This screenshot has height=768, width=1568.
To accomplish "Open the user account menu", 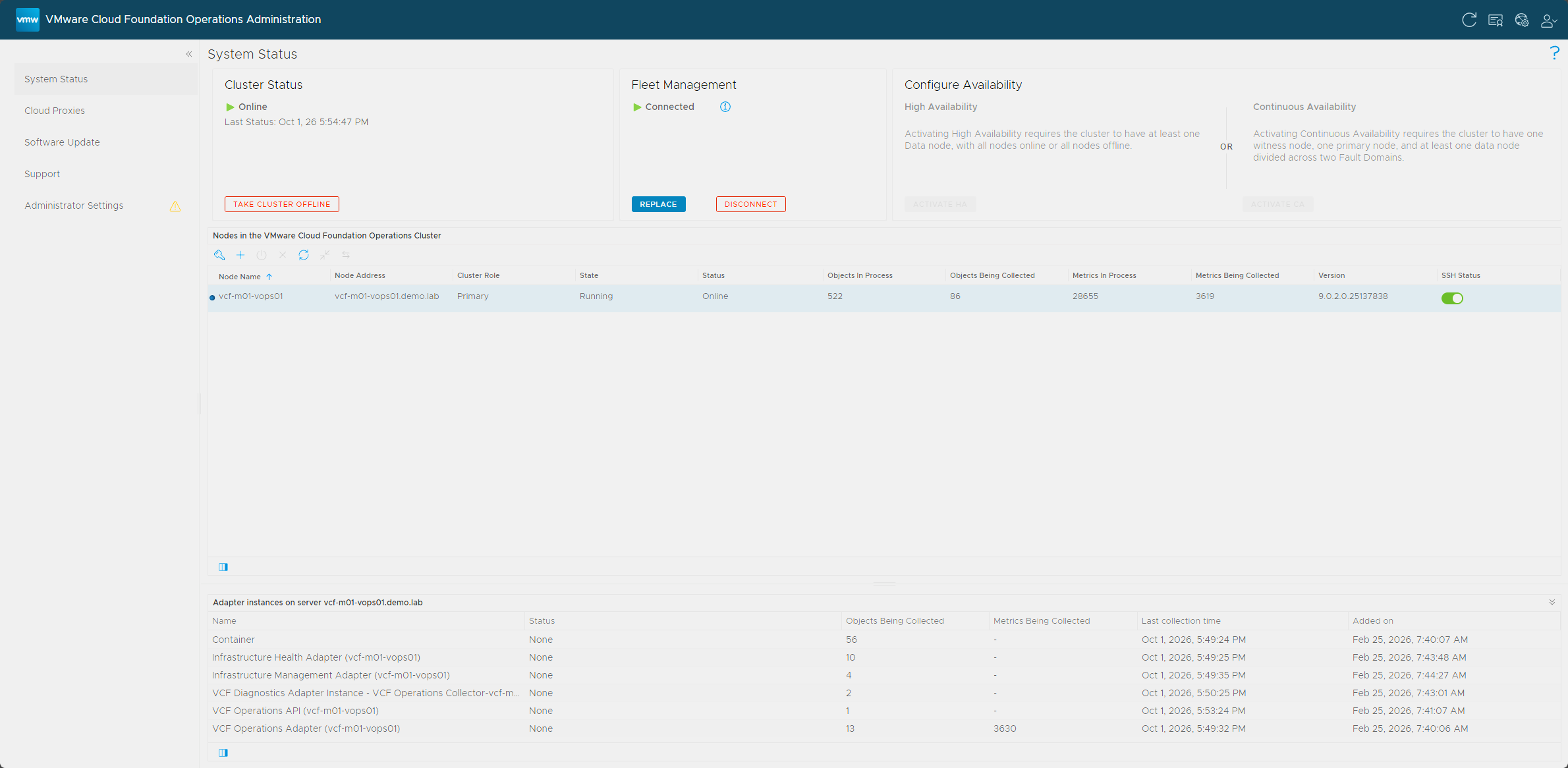I will coord(1549,20).
